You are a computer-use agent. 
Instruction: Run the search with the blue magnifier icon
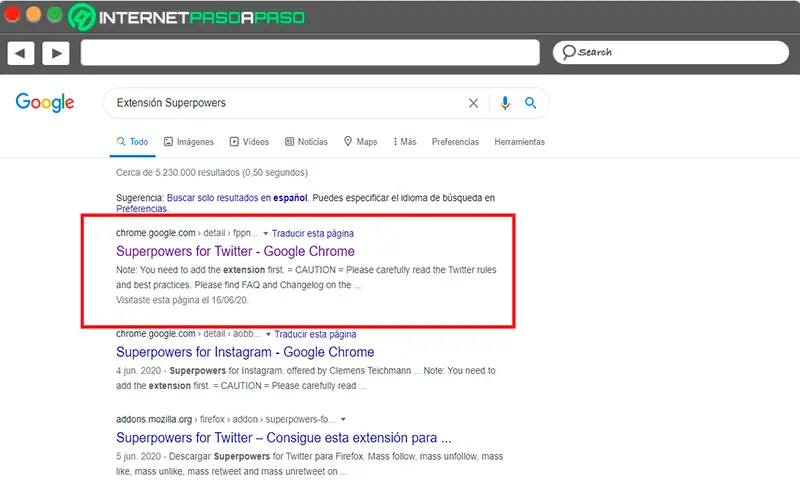coord(531,103)
